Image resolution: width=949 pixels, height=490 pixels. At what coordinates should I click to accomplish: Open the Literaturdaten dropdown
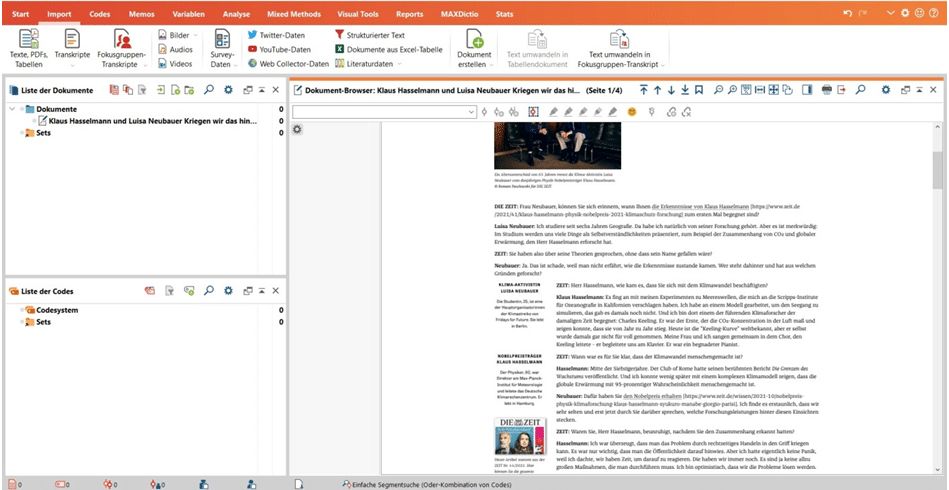pos(369,64)
